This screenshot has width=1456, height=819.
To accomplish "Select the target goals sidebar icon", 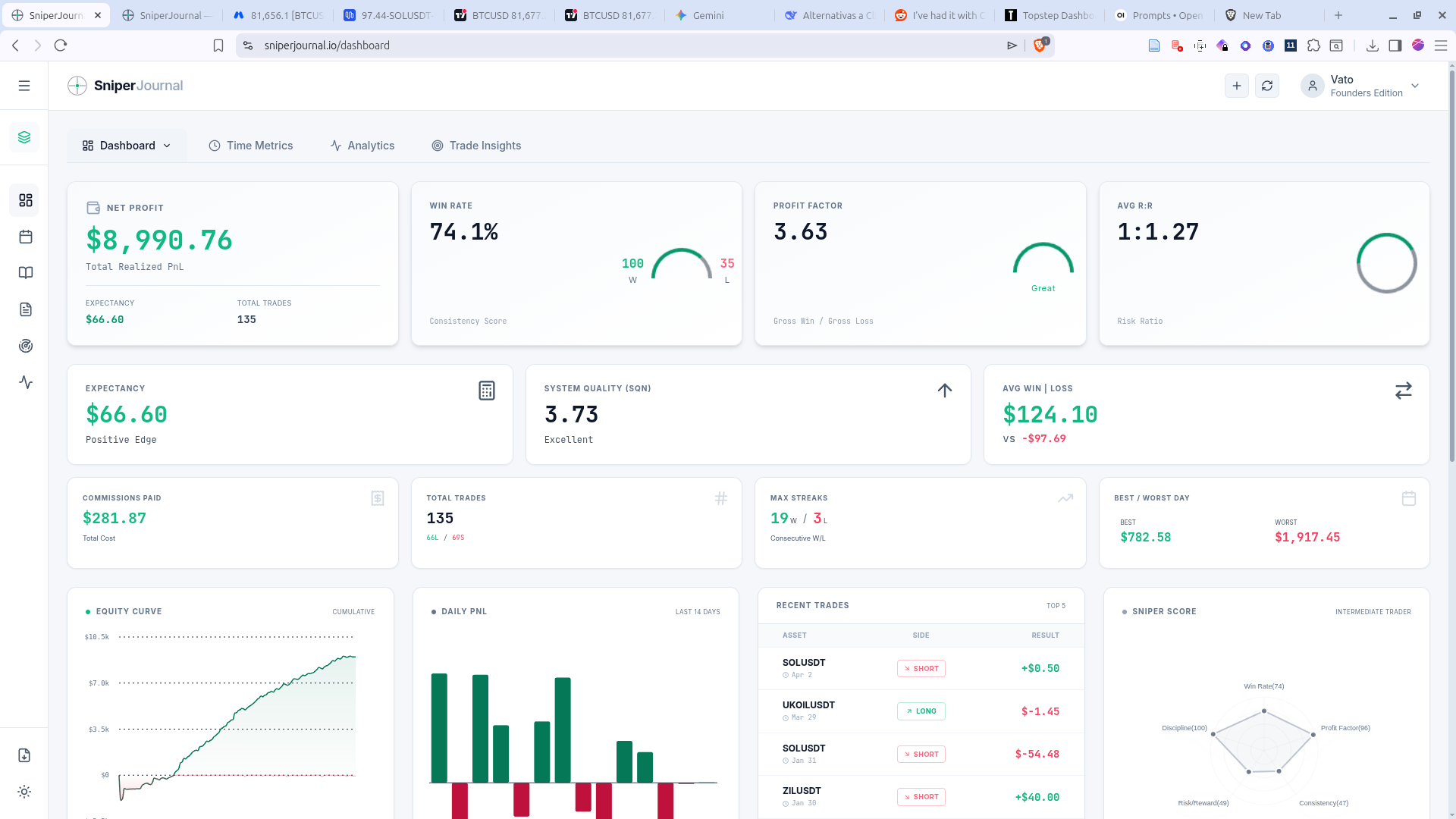I will (26, 346).
